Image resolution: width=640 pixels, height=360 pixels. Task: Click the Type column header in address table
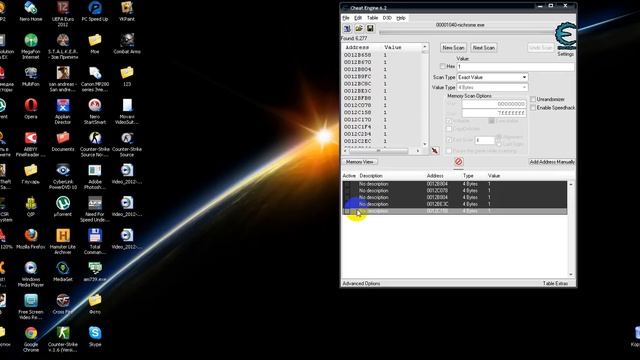(x=468, y=176)
